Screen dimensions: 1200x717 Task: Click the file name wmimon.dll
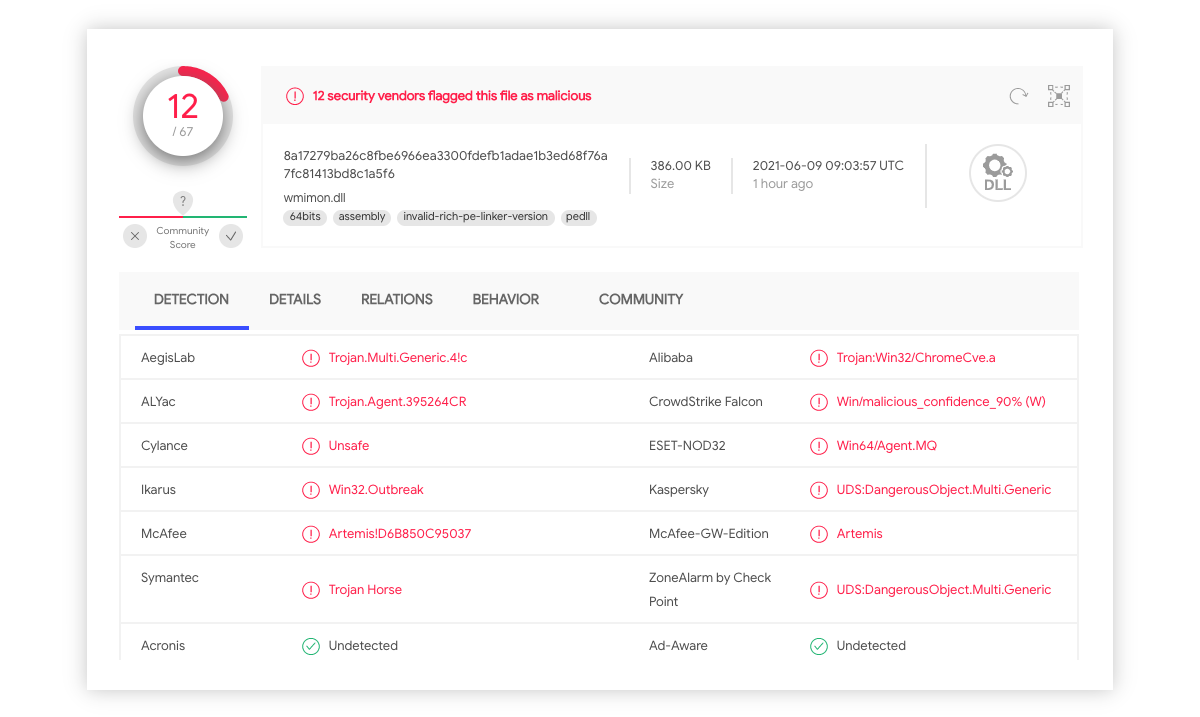[x=315, y=197]
